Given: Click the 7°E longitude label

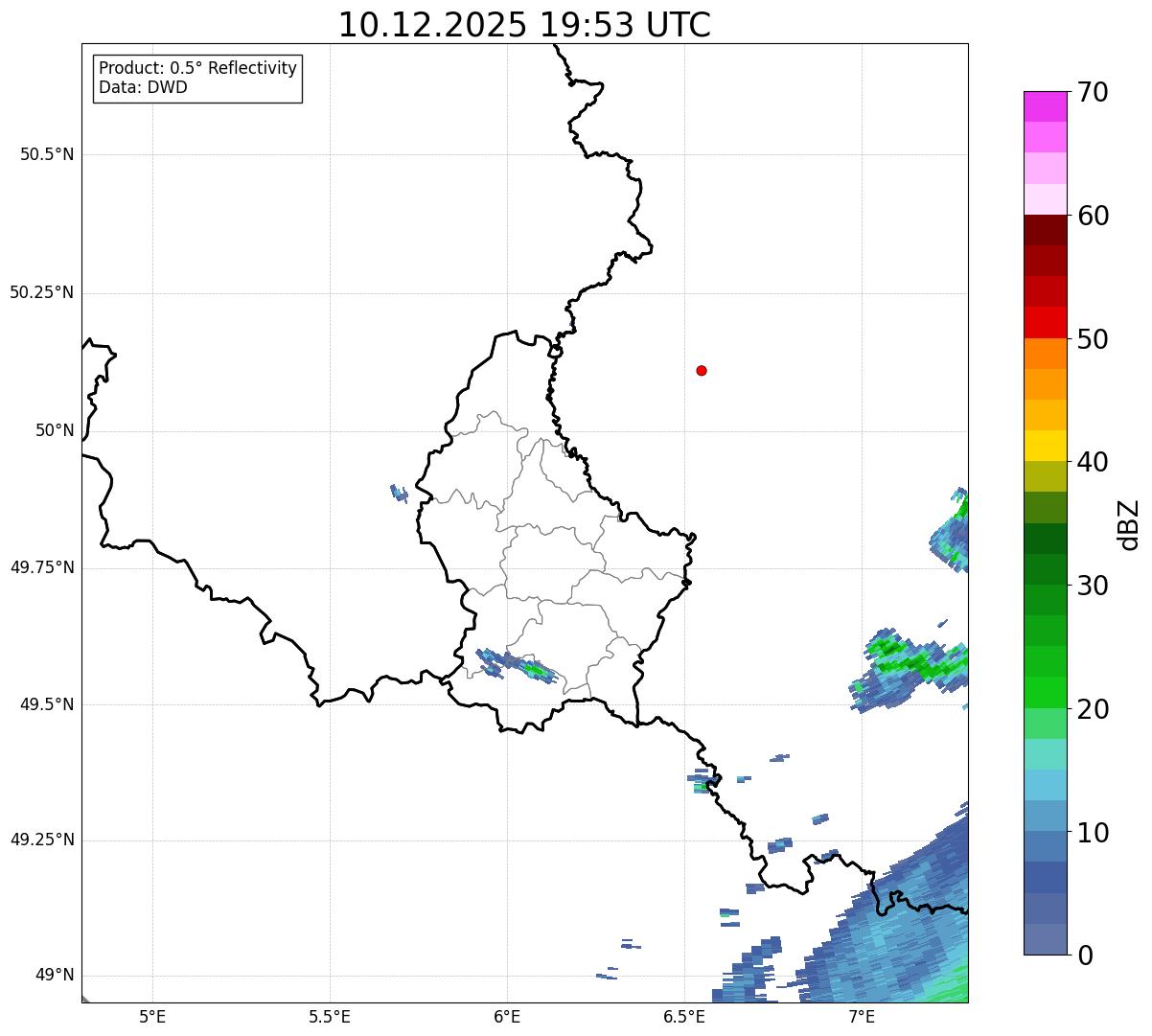Looking at the screenshot, I should click(x=862, y=1016).
